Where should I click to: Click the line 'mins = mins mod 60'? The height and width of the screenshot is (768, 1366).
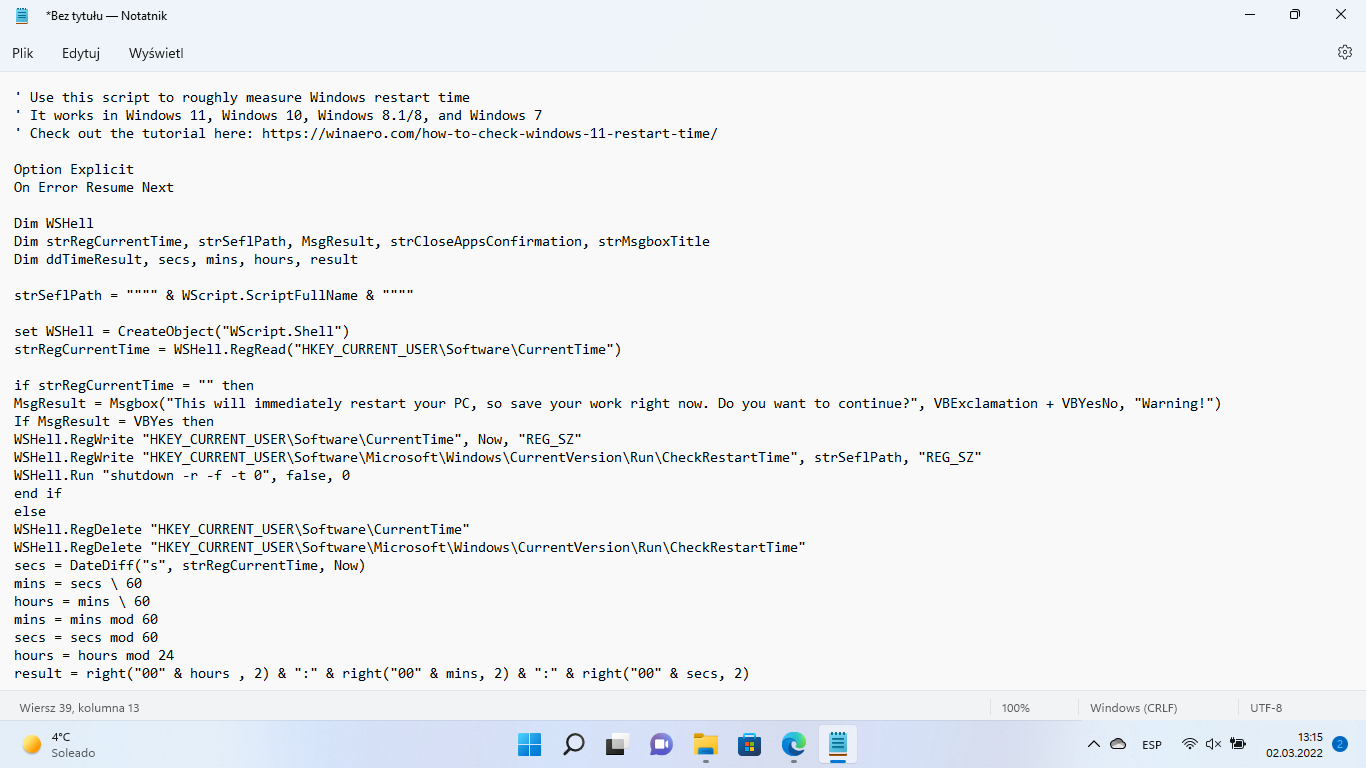tap(86, 619)
